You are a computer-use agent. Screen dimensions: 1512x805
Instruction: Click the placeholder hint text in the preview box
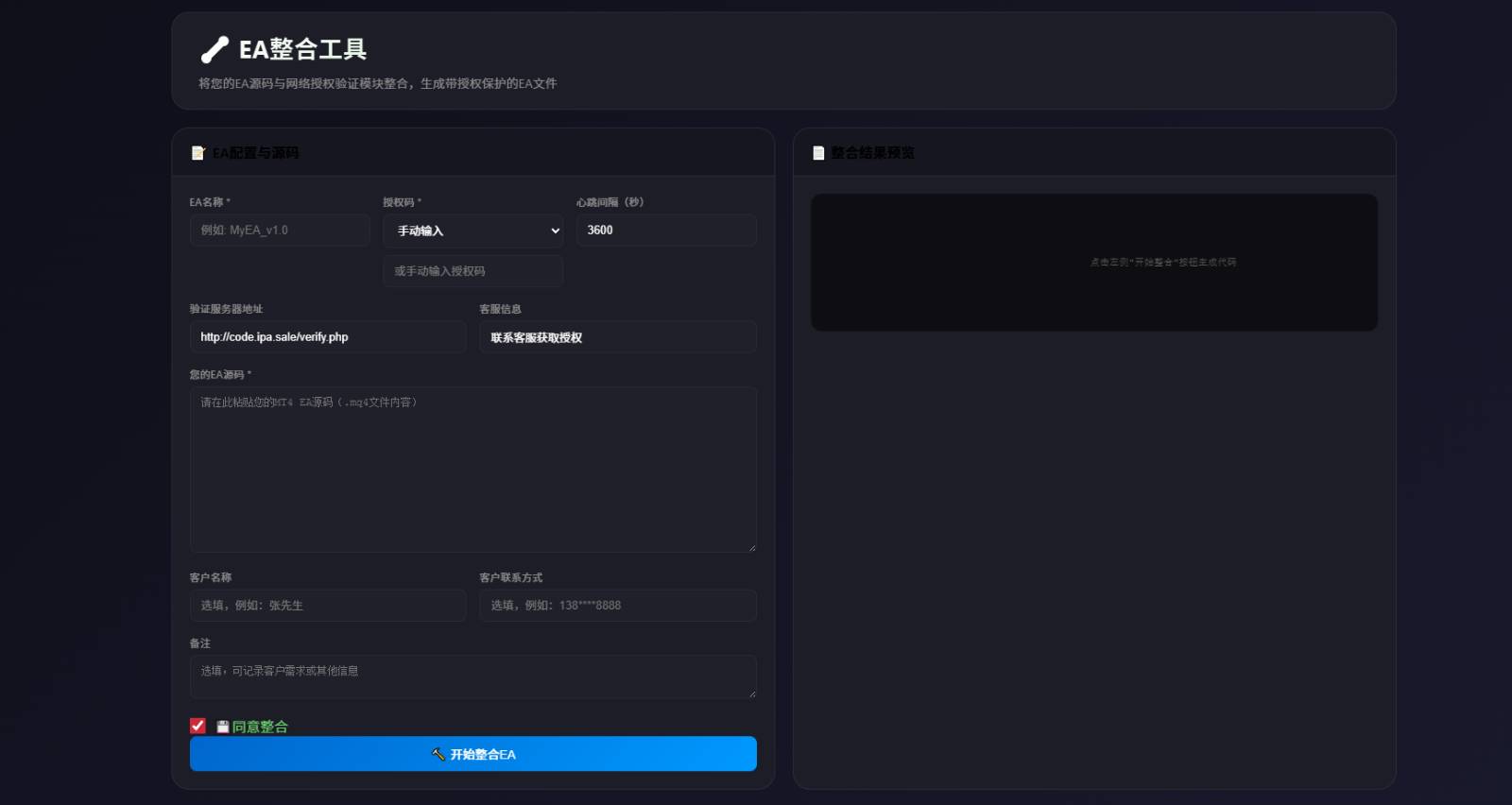1163,263
